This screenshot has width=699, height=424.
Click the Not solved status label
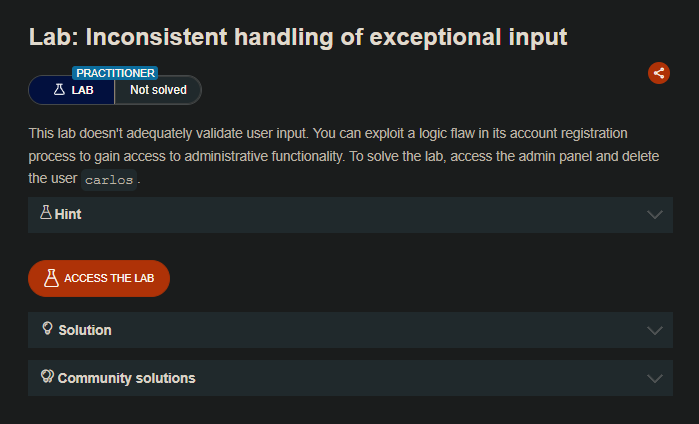point(158,90)
